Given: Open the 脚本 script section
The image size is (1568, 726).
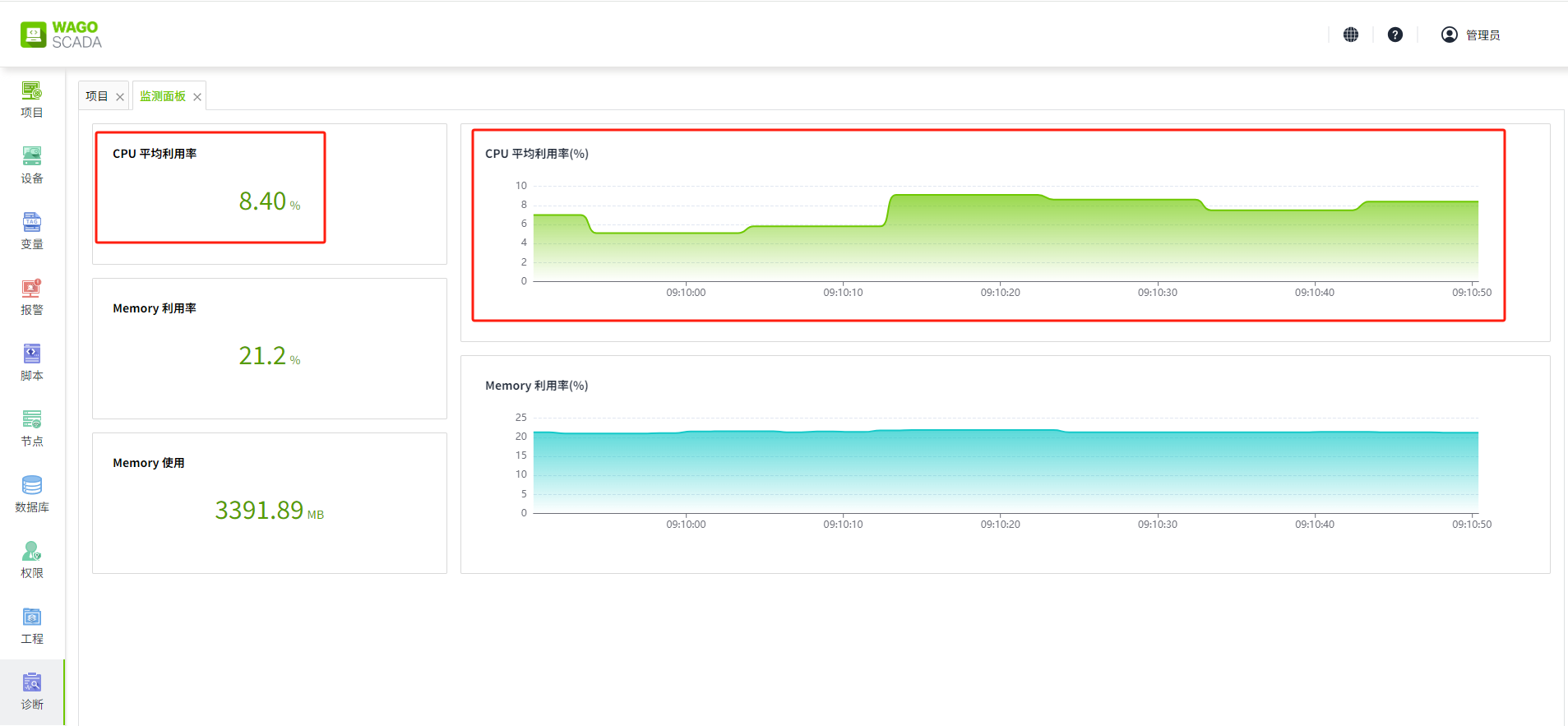Looking at the screenshot, I should [x=31, y=363].
